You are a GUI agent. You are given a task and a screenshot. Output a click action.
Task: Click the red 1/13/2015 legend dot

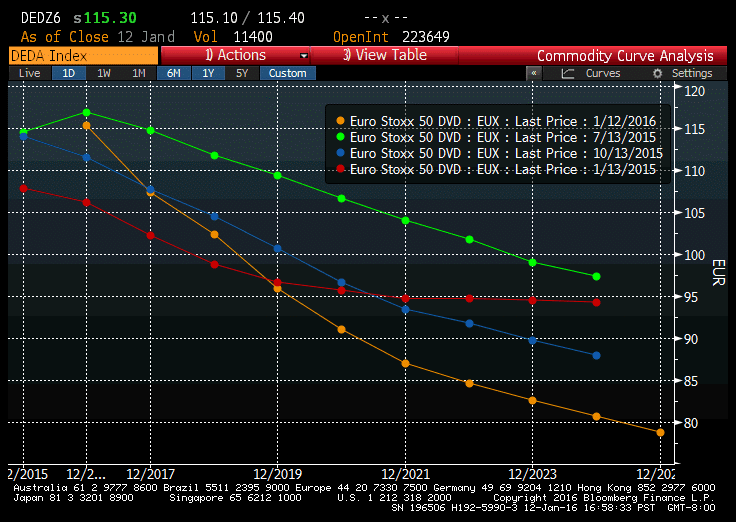coord(340,169)
